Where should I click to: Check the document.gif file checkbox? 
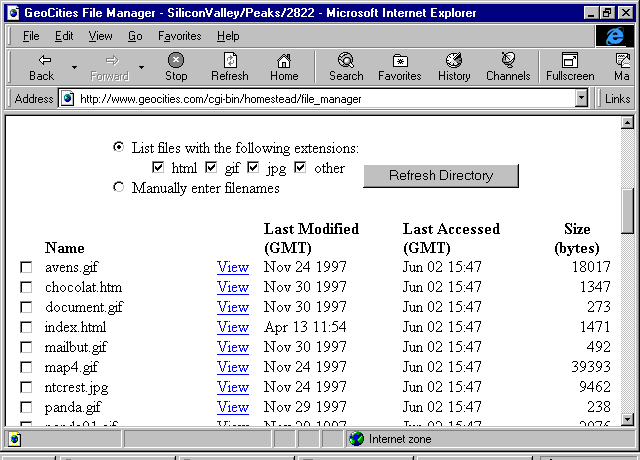(26, 307)
